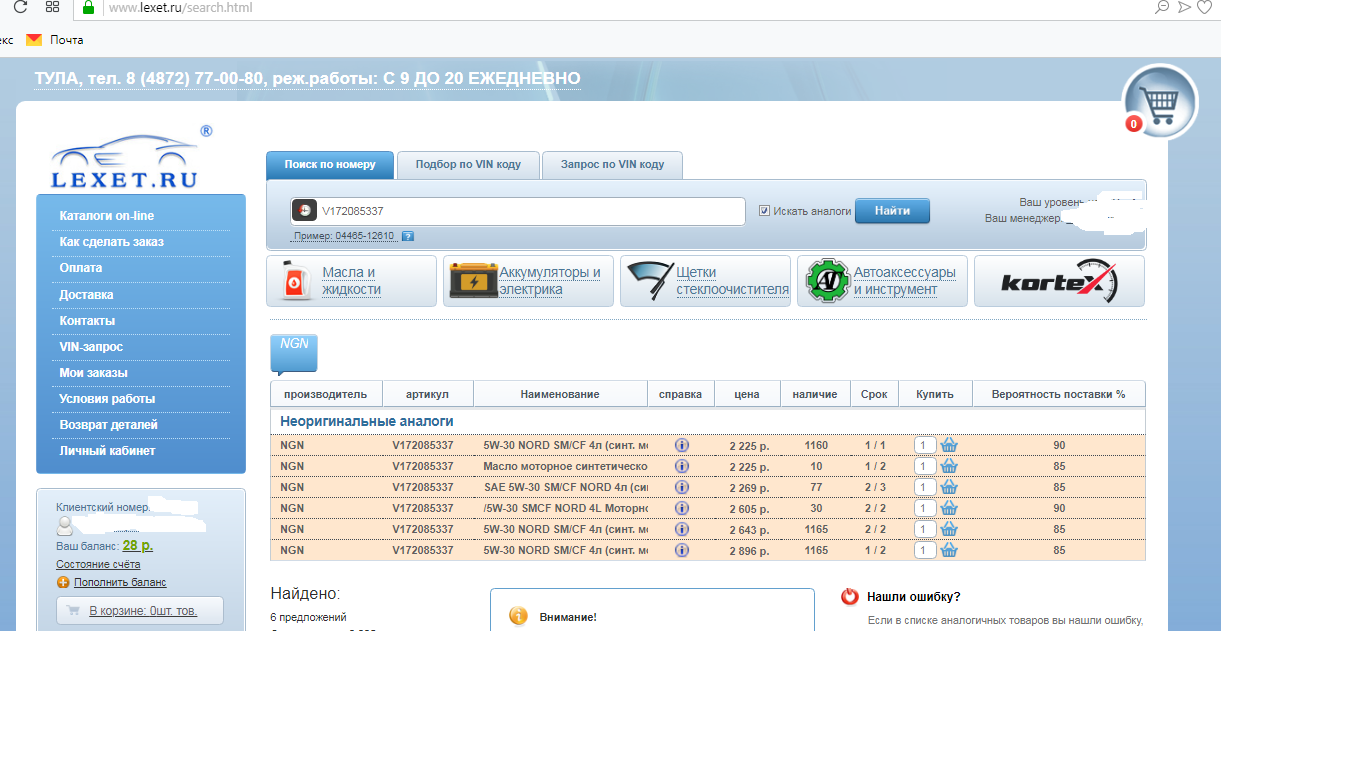Open VIN-запрос in the sidebar menu
The image size is (1366, 768).
click(91, 347)
